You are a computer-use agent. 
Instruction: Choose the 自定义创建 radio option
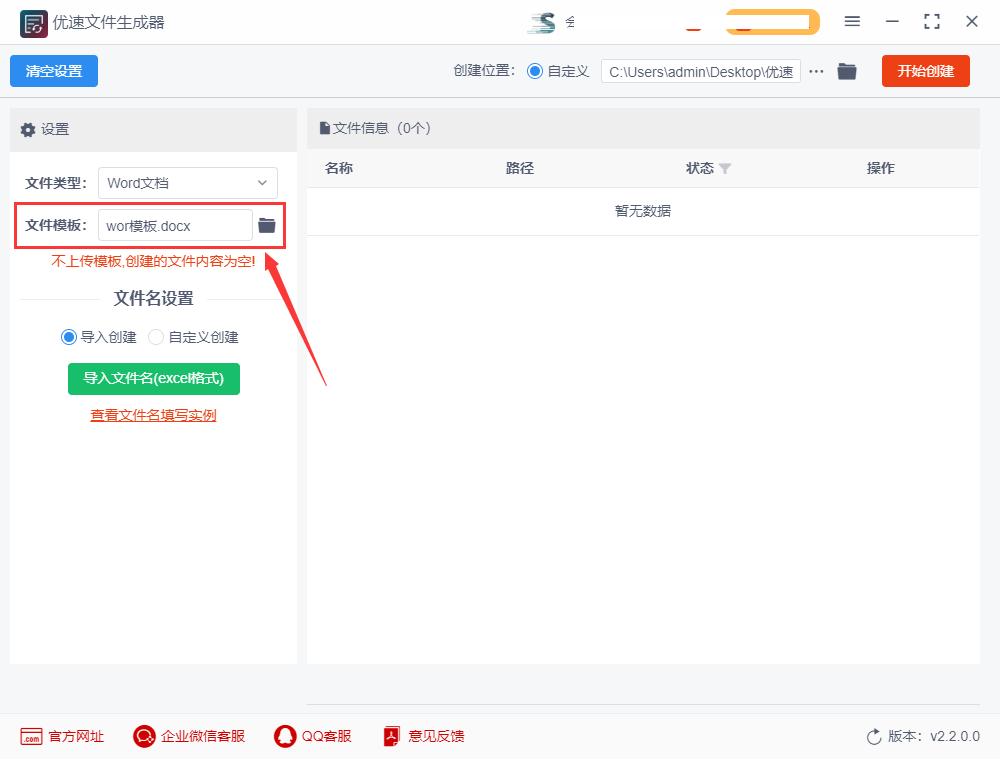[x=156, y=337]
